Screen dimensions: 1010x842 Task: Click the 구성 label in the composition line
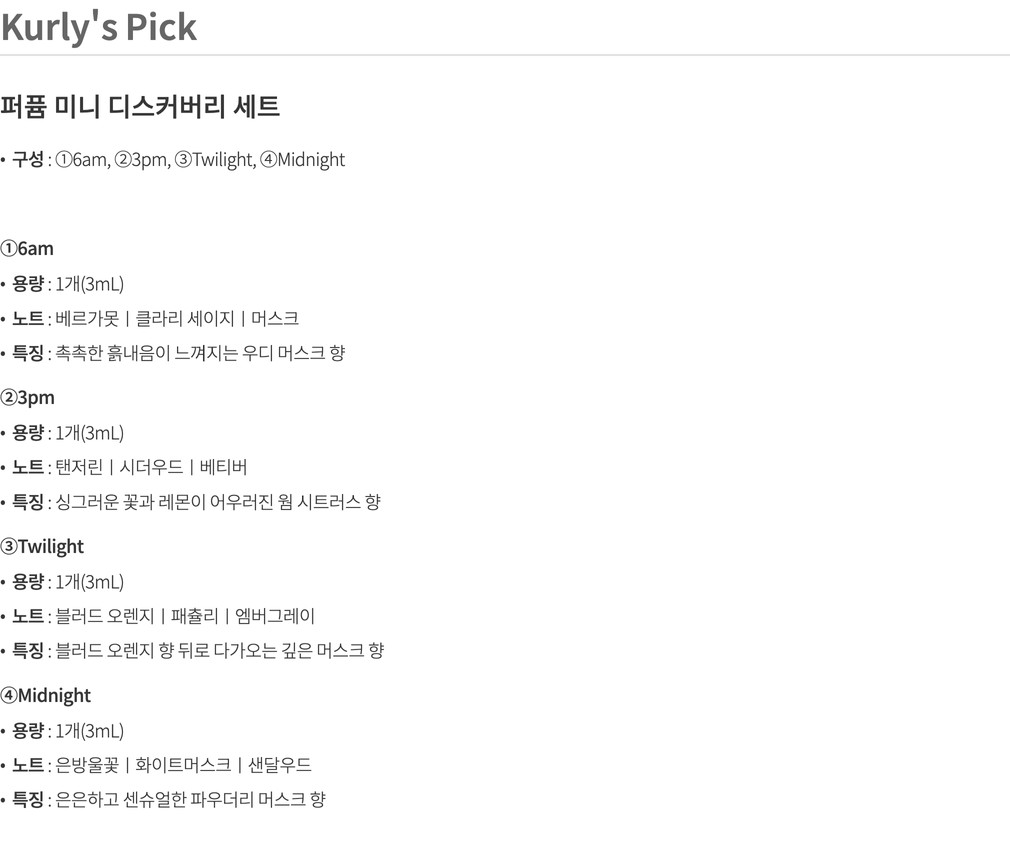click(27, 159)
